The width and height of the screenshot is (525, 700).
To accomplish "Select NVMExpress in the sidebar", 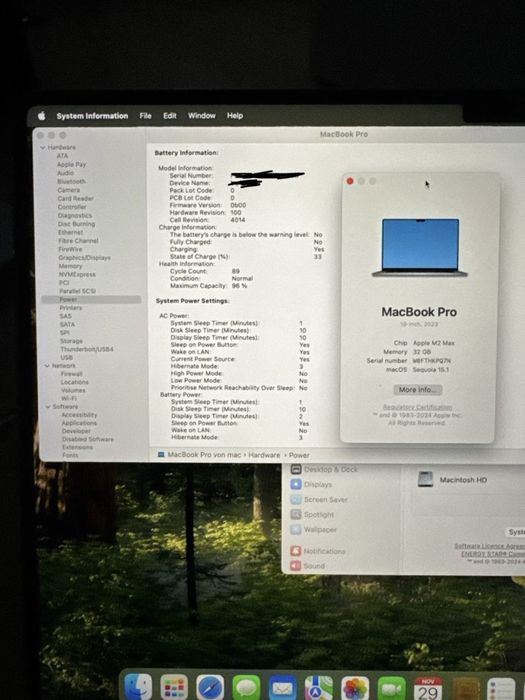I will tap(77, 275).
